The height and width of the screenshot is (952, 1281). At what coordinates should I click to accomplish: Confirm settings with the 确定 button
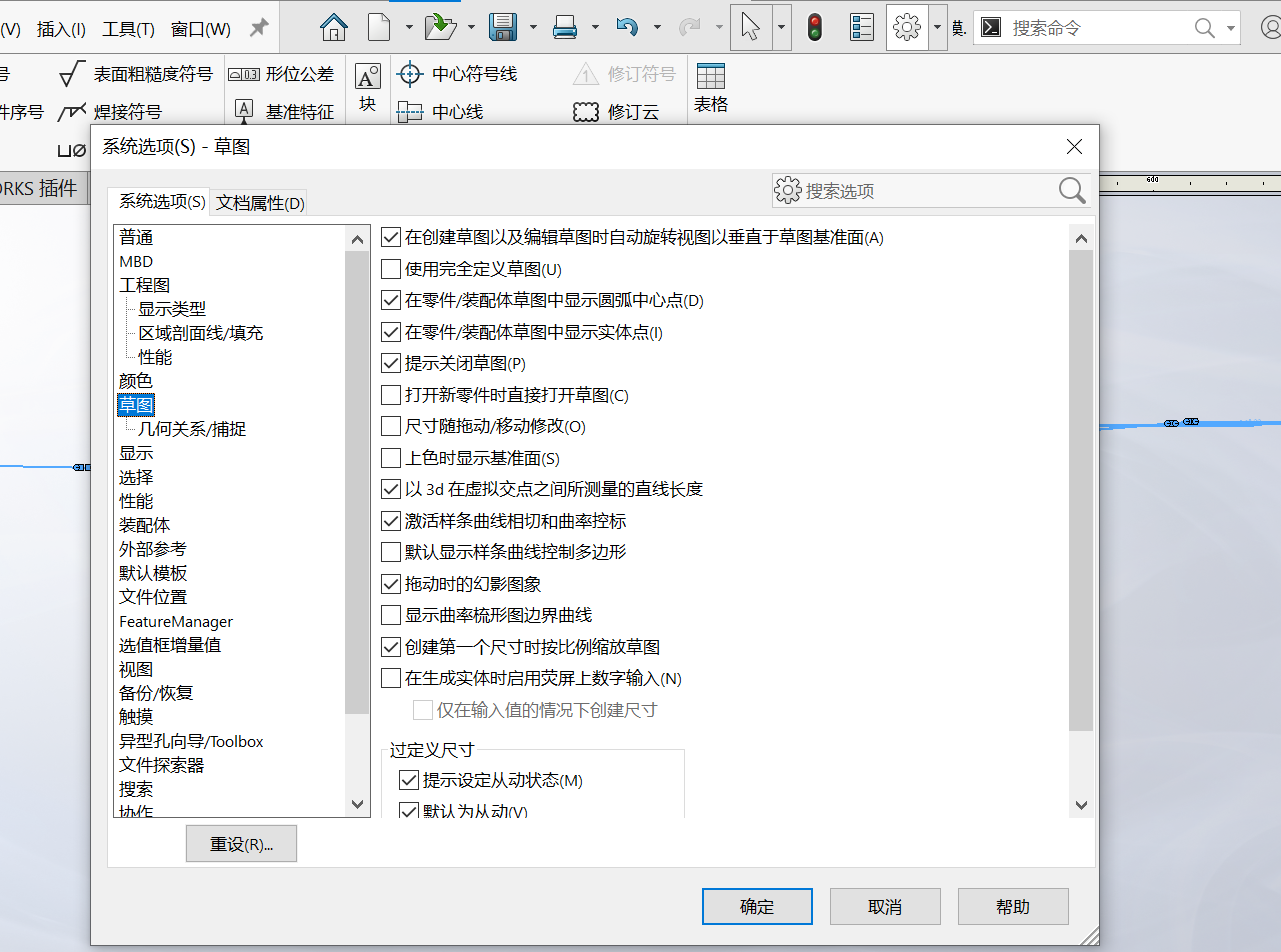pos(757,906)
